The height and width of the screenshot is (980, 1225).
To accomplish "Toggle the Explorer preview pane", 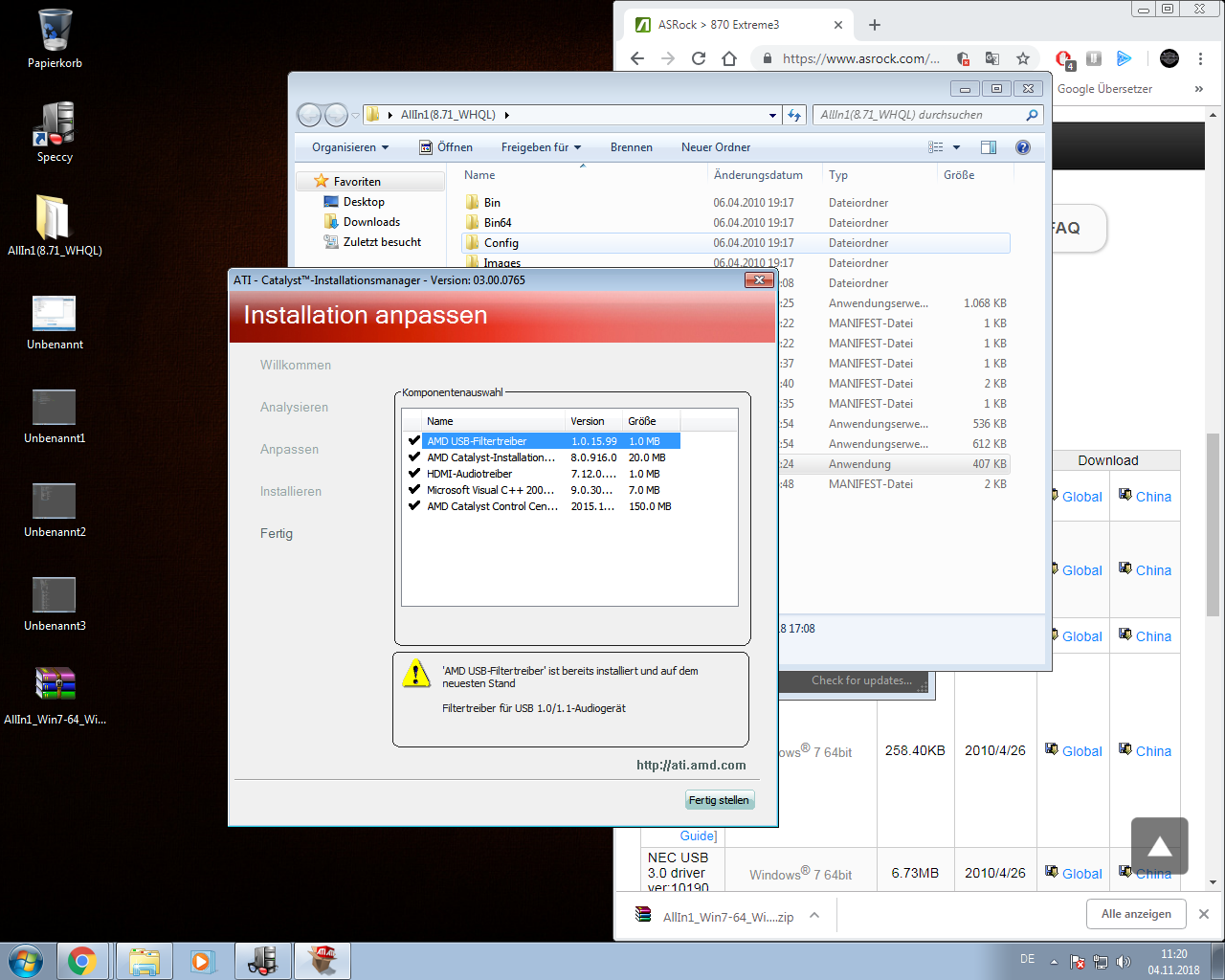I will pos(989,147).
